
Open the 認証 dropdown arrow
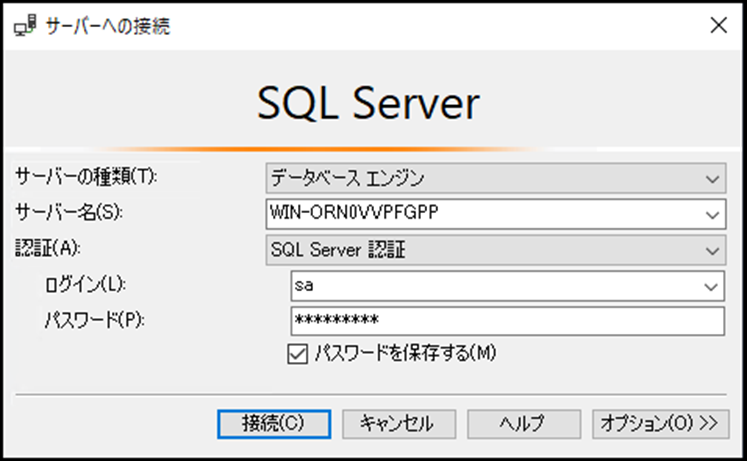[x=712, y=251]
